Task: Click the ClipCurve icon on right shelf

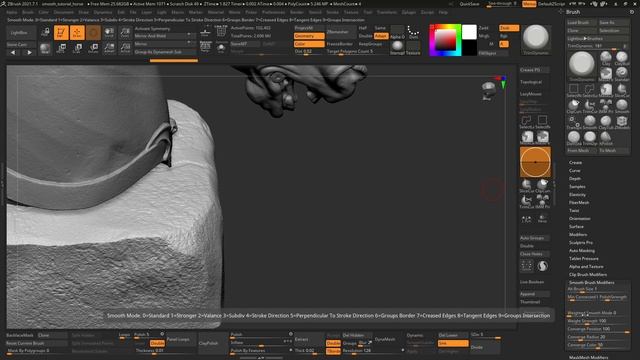Action: coord(542,186)
